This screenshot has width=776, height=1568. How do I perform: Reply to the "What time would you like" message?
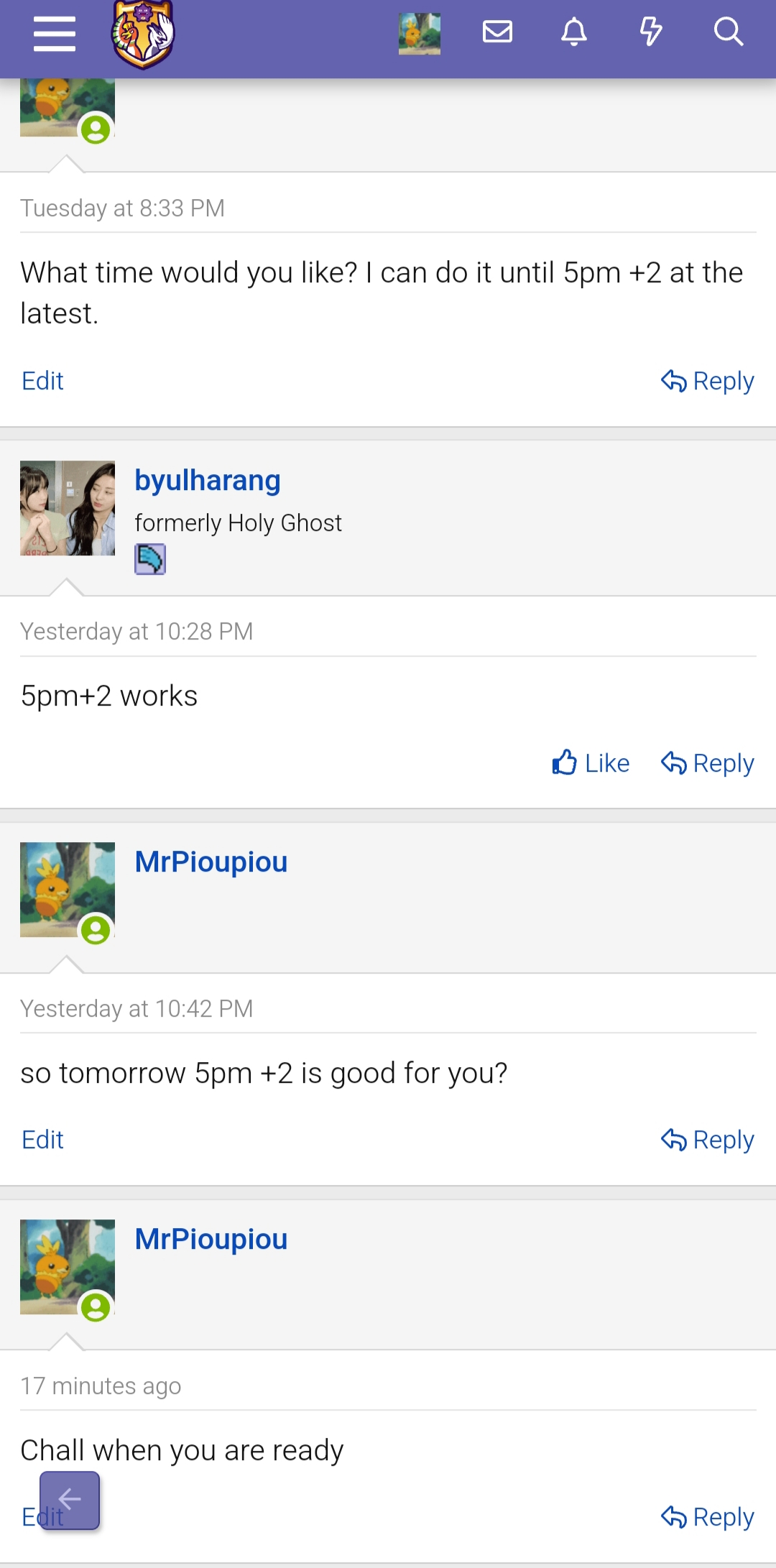click(708, 381)
